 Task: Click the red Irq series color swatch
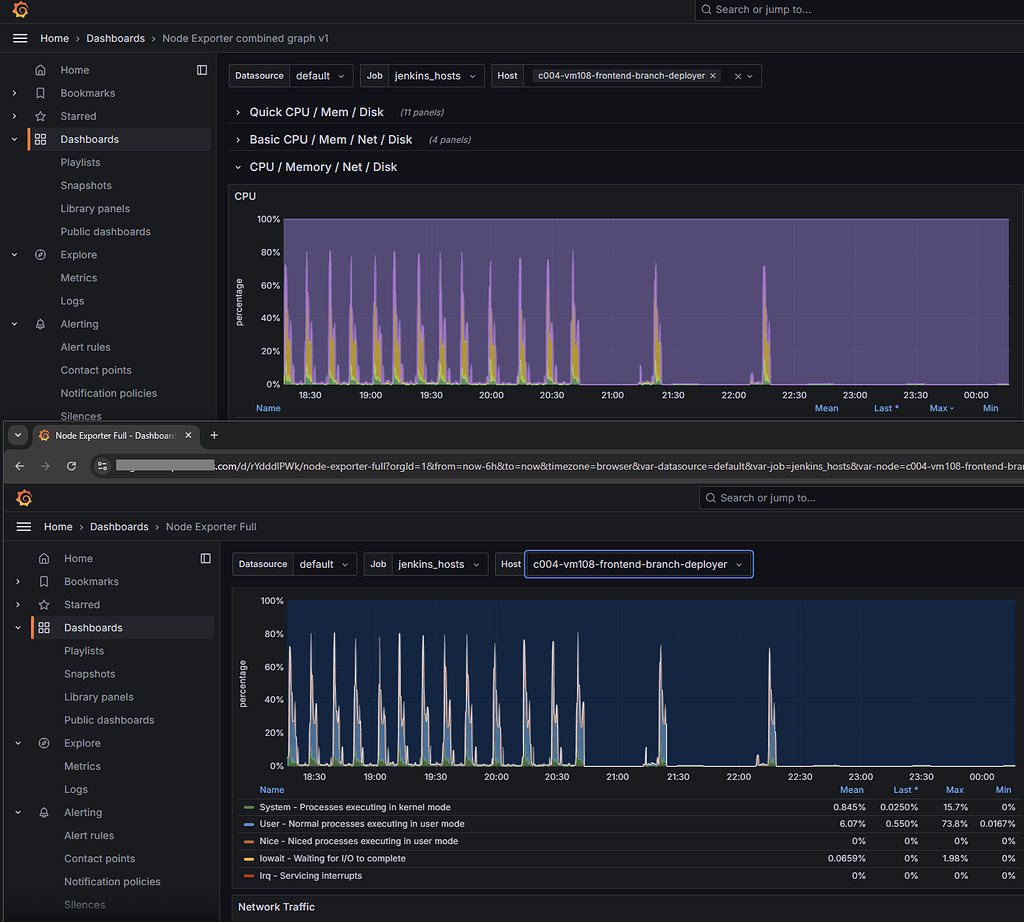[x=249, y=876]
